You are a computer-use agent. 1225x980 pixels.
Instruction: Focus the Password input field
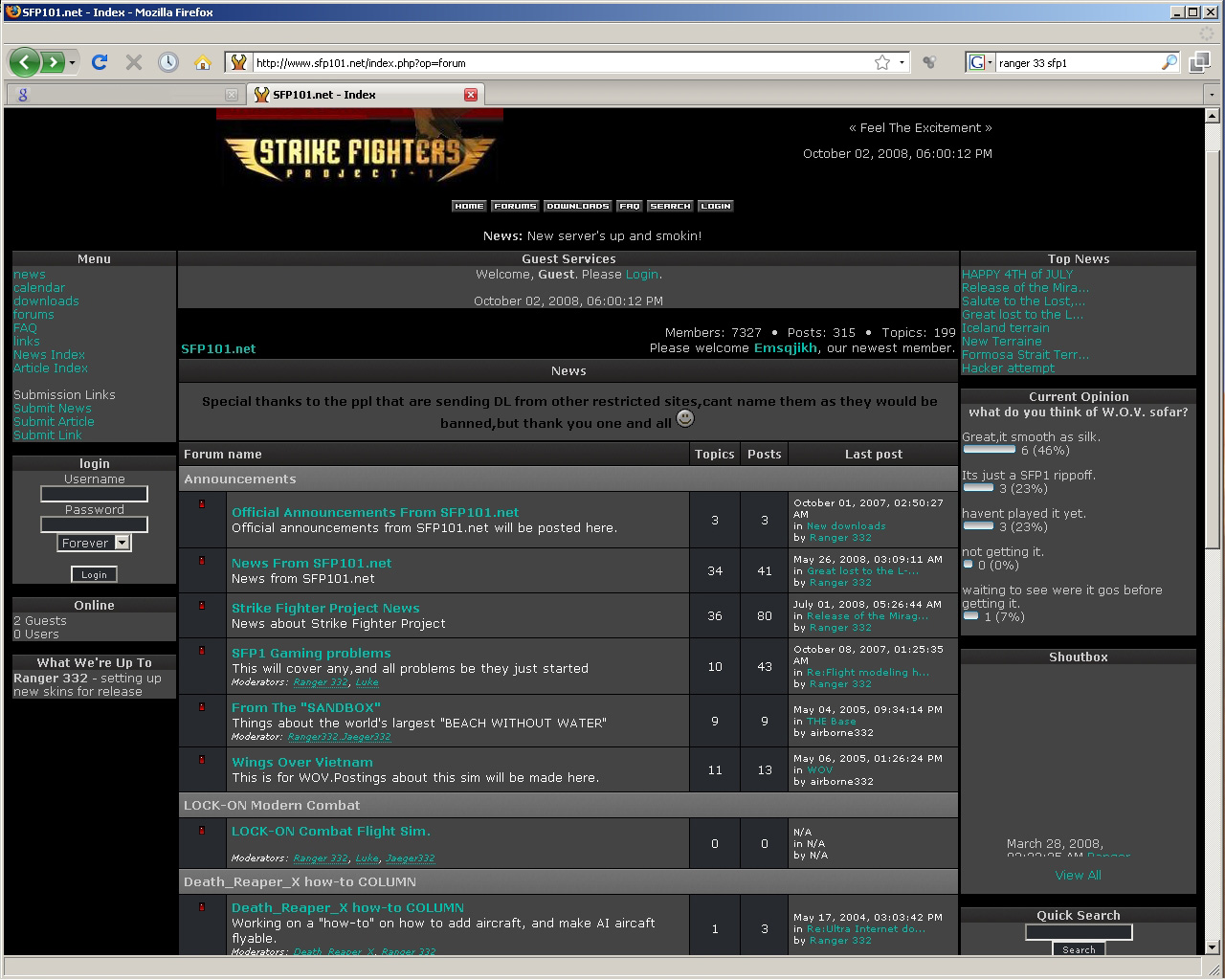(x=94, y=524)
